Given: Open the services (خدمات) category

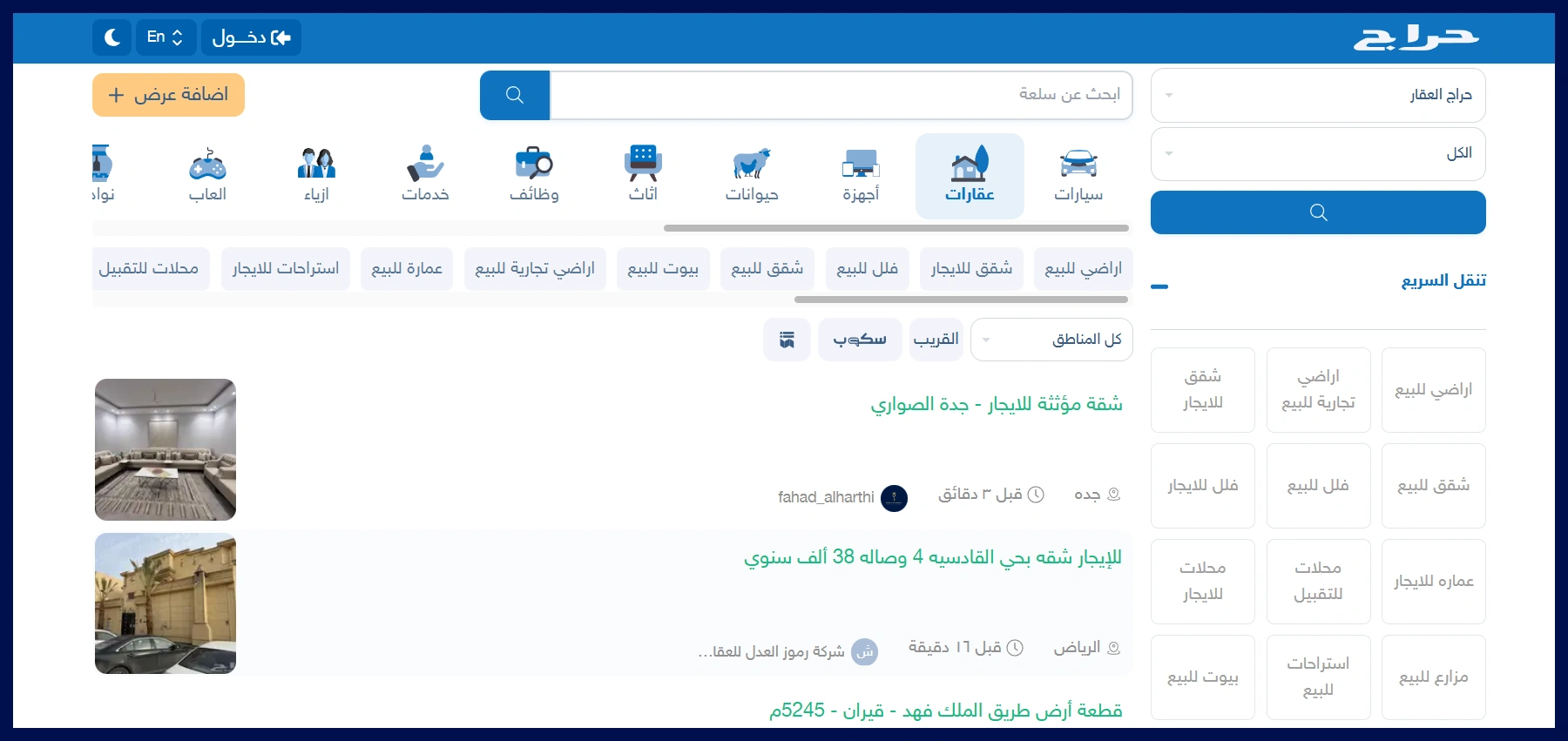Looking at the screenshot, I should tap(425, 175).
